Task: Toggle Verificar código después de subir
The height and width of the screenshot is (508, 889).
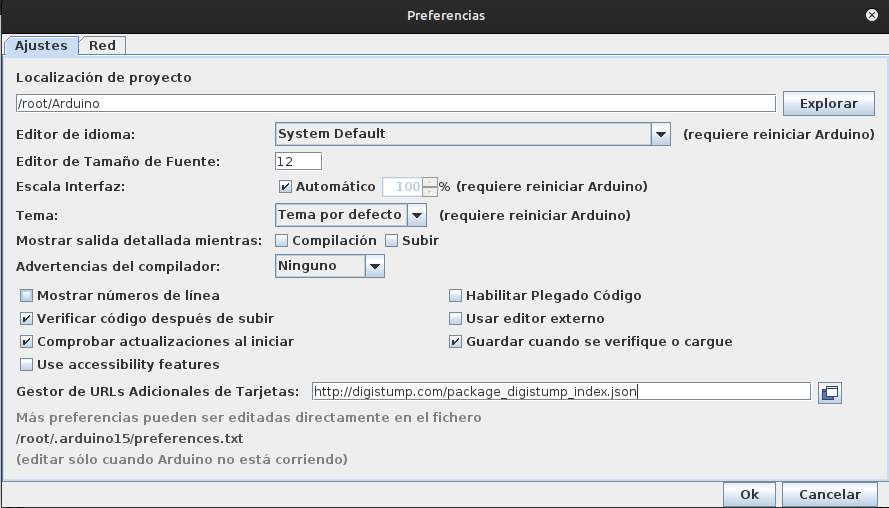Action: tap(27, 319)
